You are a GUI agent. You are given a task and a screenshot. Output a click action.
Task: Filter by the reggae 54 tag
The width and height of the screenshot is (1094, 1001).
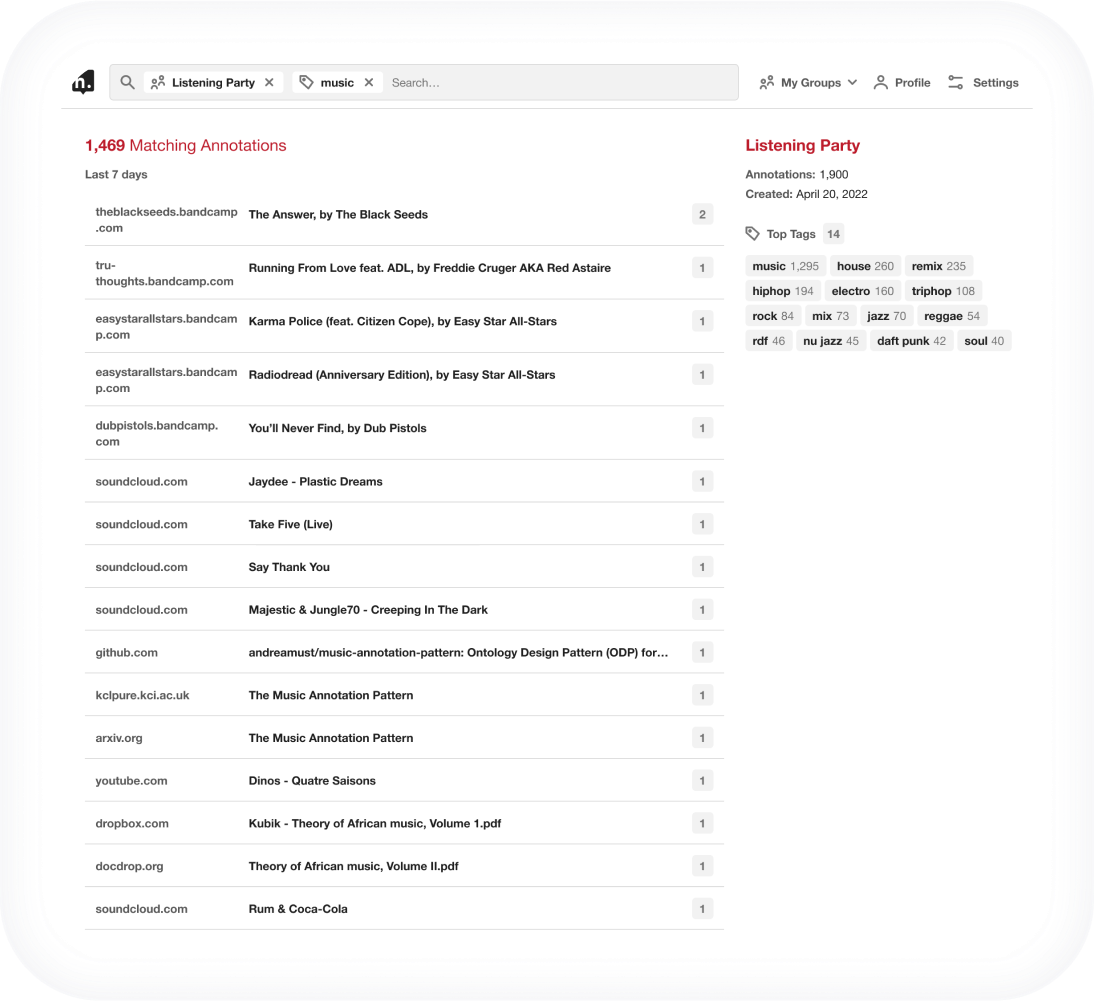point(952,316)
